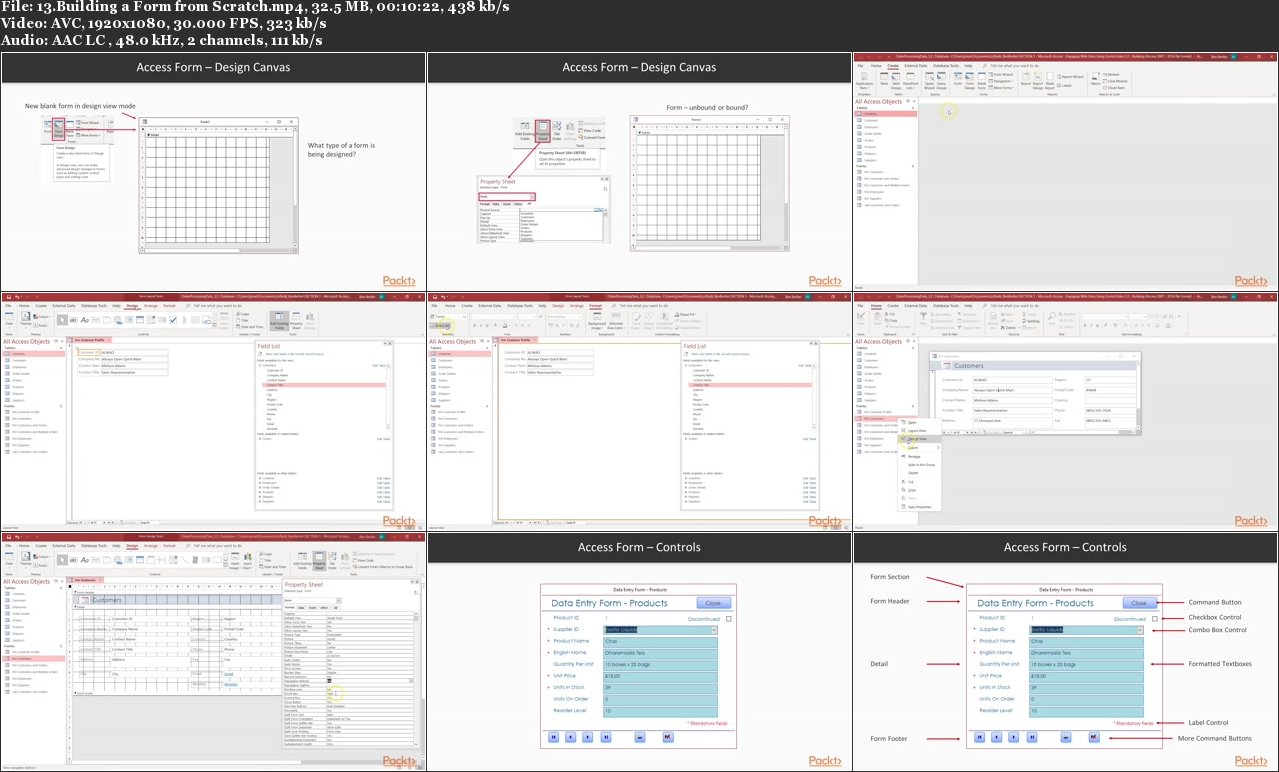Choose View Properties in the context menu
This screenshot has height=772, width=1279.
pos(919,506)
